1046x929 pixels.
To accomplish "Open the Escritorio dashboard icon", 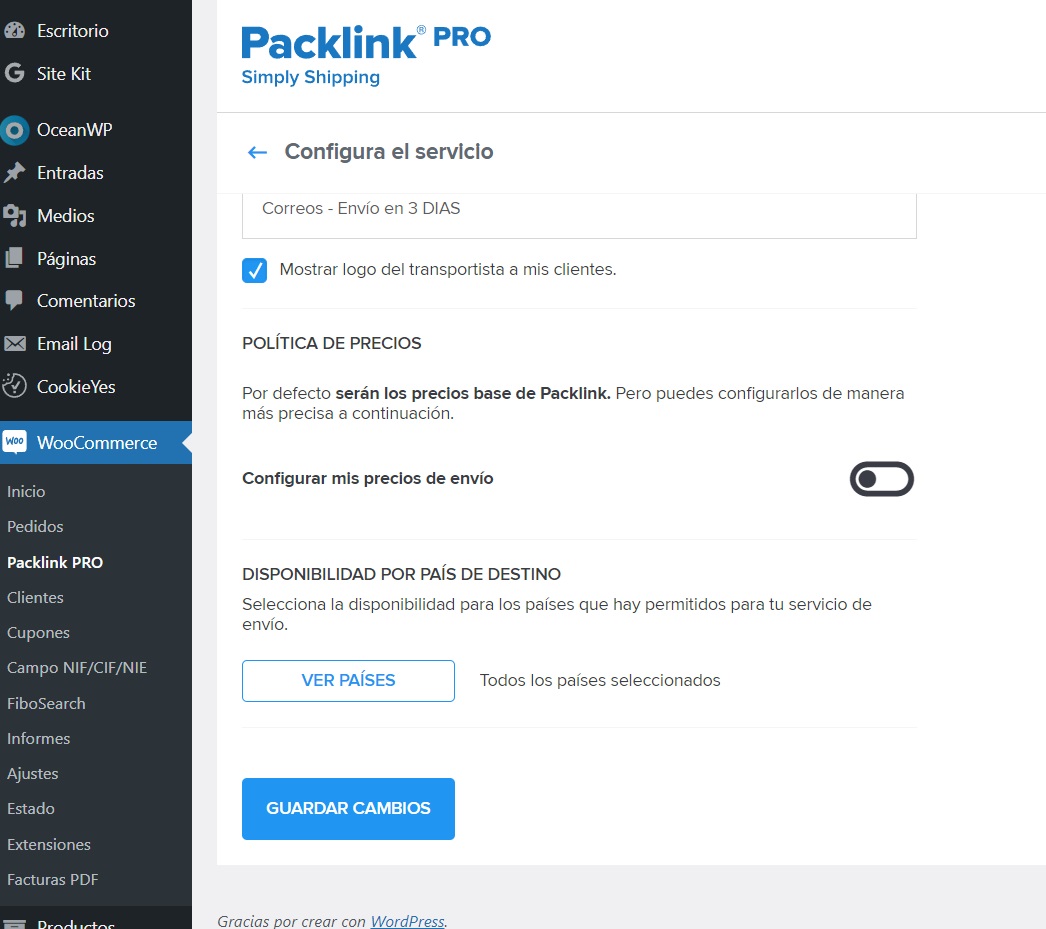I will 15,31.
